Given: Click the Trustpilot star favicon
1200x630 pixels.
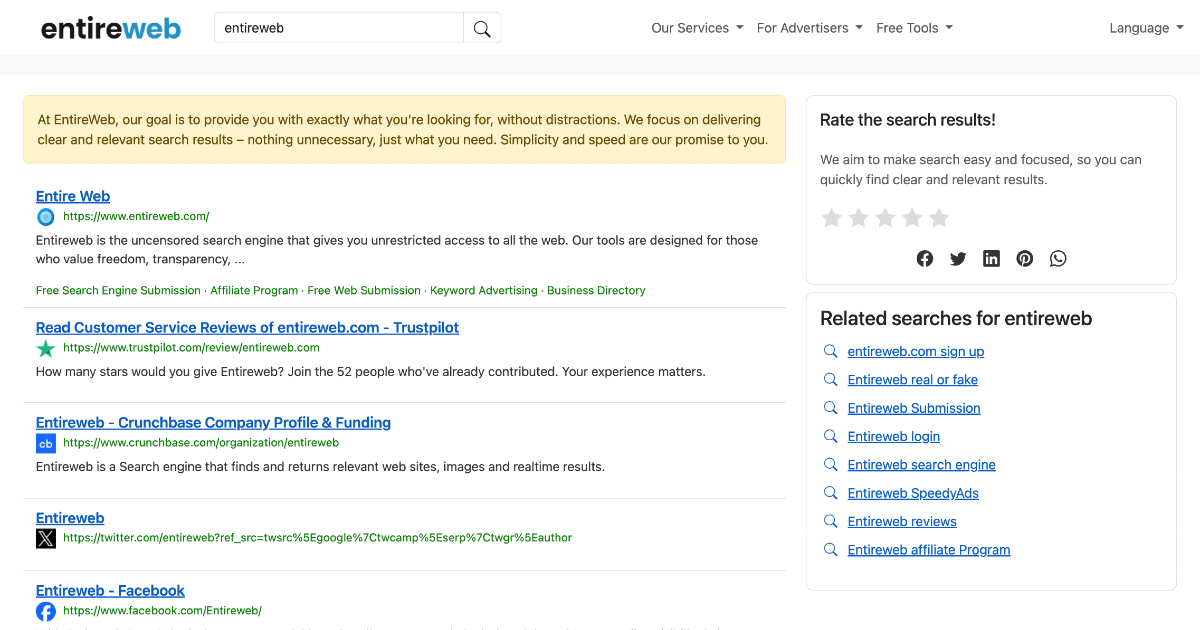Looking at the screenshot, I should tap(45, 348).
